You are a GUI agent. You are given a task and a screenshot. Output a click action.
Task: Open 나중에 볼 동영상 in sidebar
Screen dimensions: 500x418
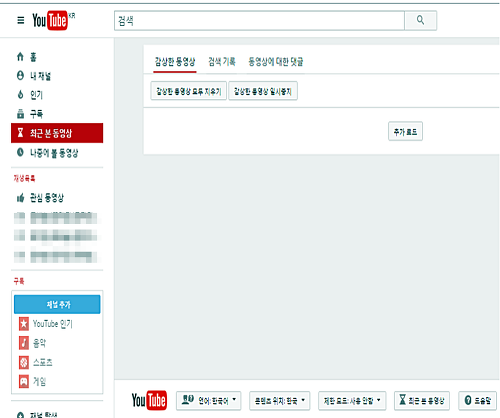coord(54,153)
